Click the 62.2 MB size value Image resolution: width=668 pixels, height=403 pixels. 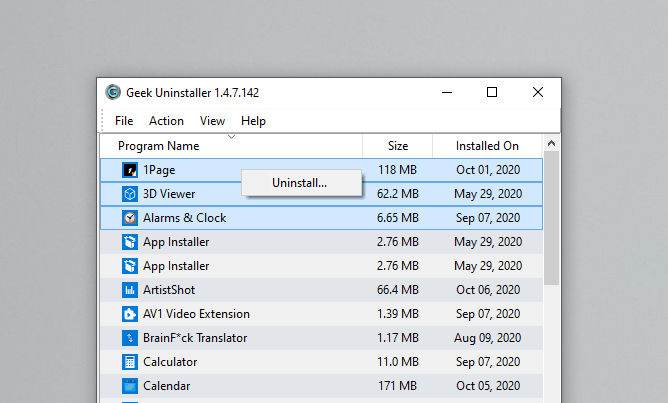(397, 194)
